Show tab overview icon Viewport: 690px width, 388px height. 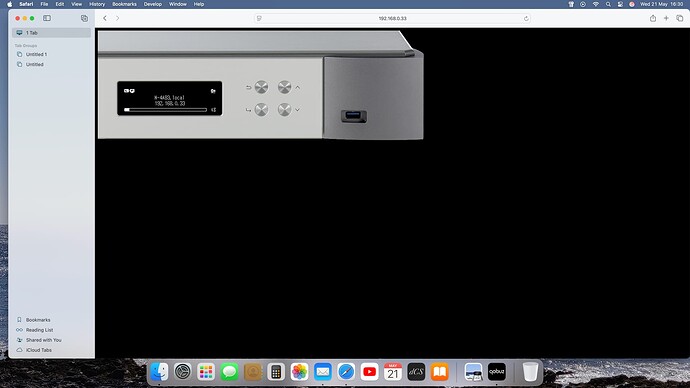click(680, 18)
